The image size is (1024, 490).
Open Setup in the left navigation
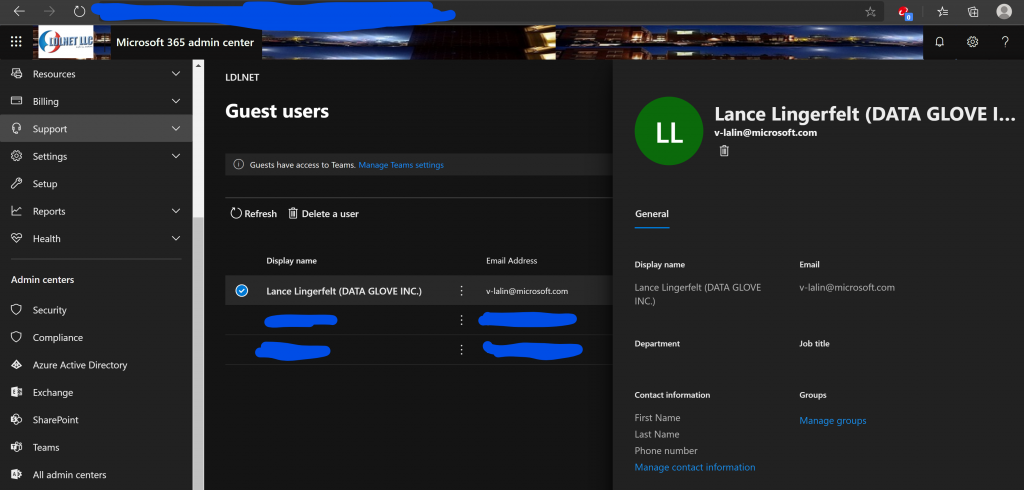(45, 184)
